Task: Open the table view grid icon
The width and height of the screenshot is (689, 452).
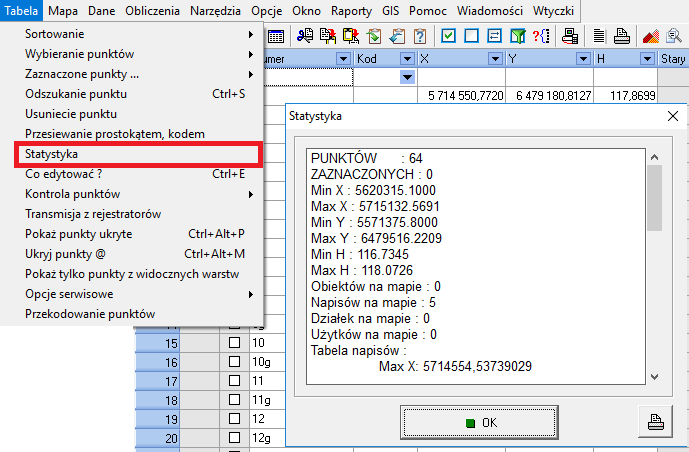Action: coord(276,36)
